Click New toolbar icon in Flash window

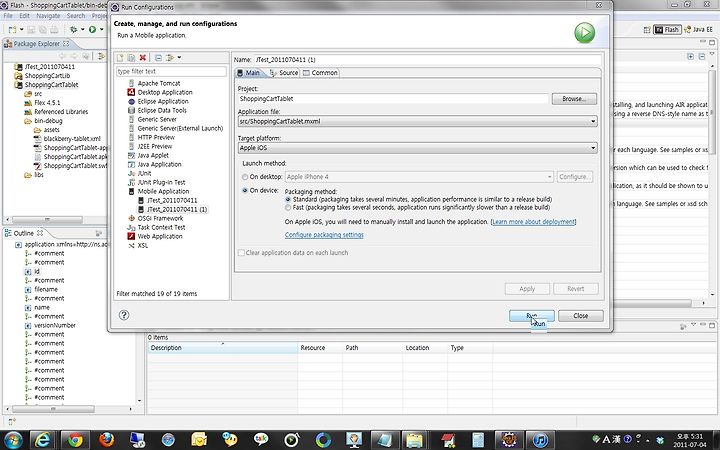(x=12, y=29)
